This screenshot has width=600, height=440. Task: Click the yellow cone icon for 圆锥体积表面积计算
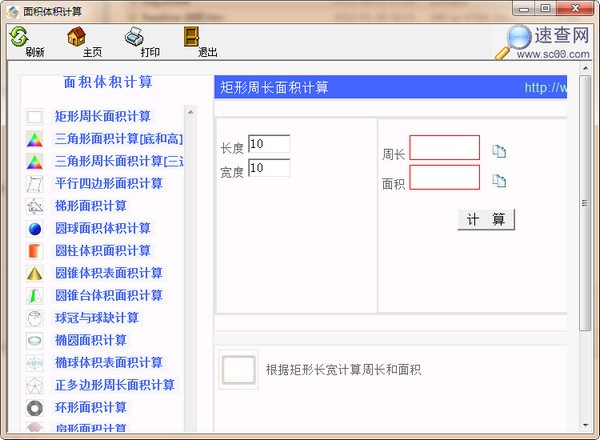(x=35, y=273)
